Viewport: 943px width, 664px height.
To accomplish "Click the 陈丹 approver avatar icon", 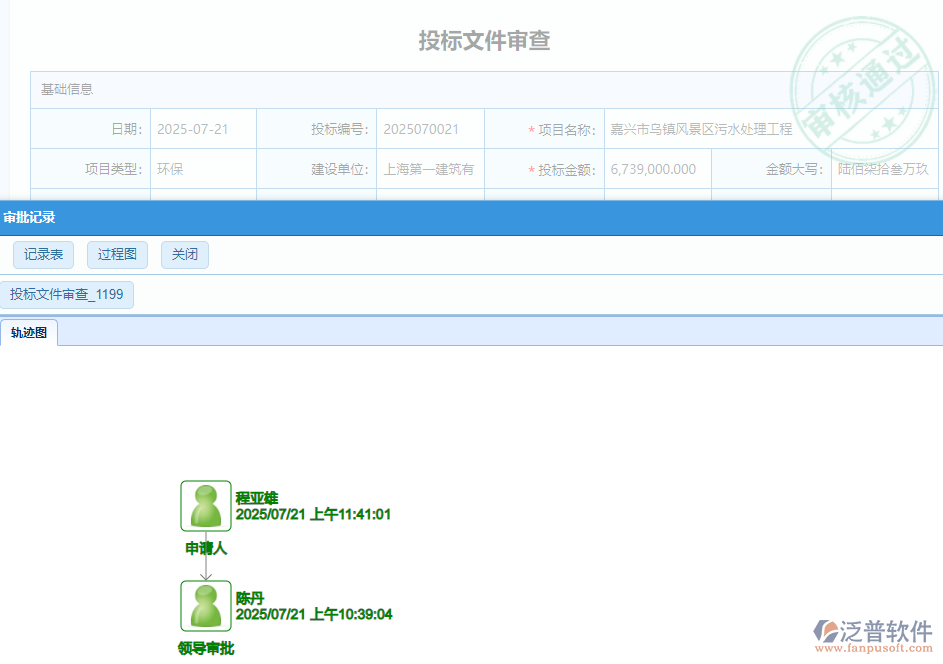I will click(206, 606).
